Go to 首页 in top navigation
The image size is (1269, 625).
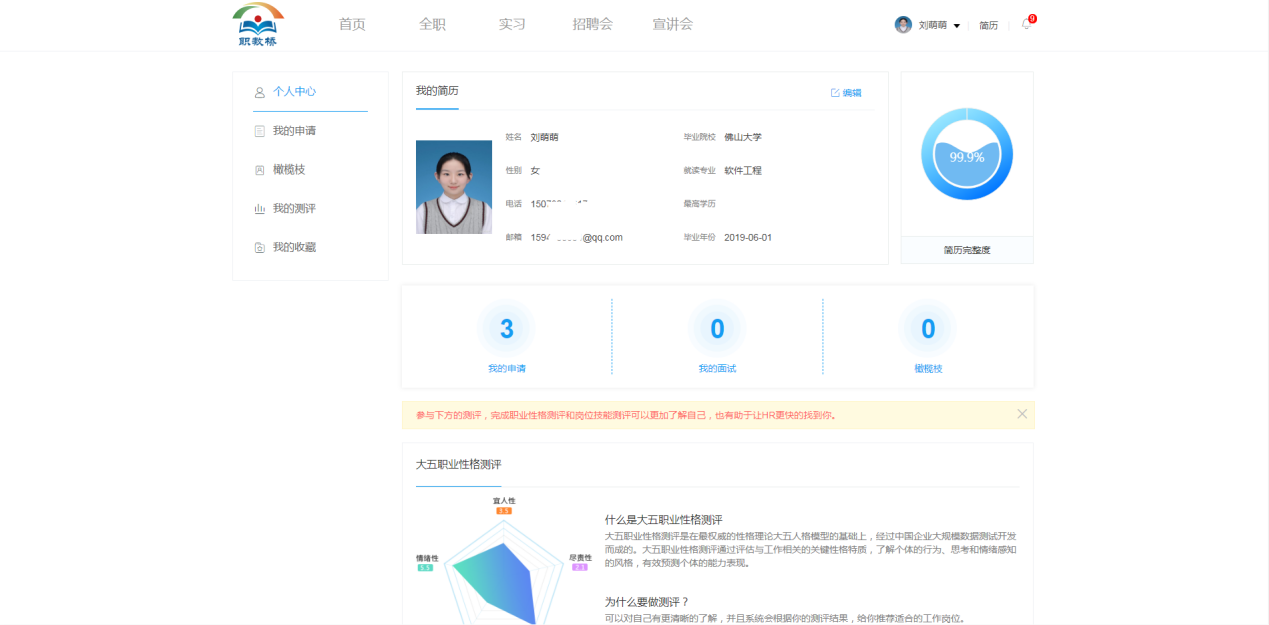352,24
